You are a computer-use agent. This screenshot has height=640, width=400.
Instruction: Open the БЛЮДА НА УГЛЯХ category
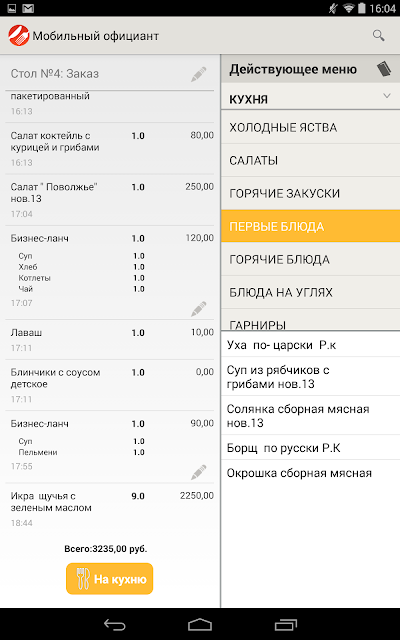coord(311,292)
